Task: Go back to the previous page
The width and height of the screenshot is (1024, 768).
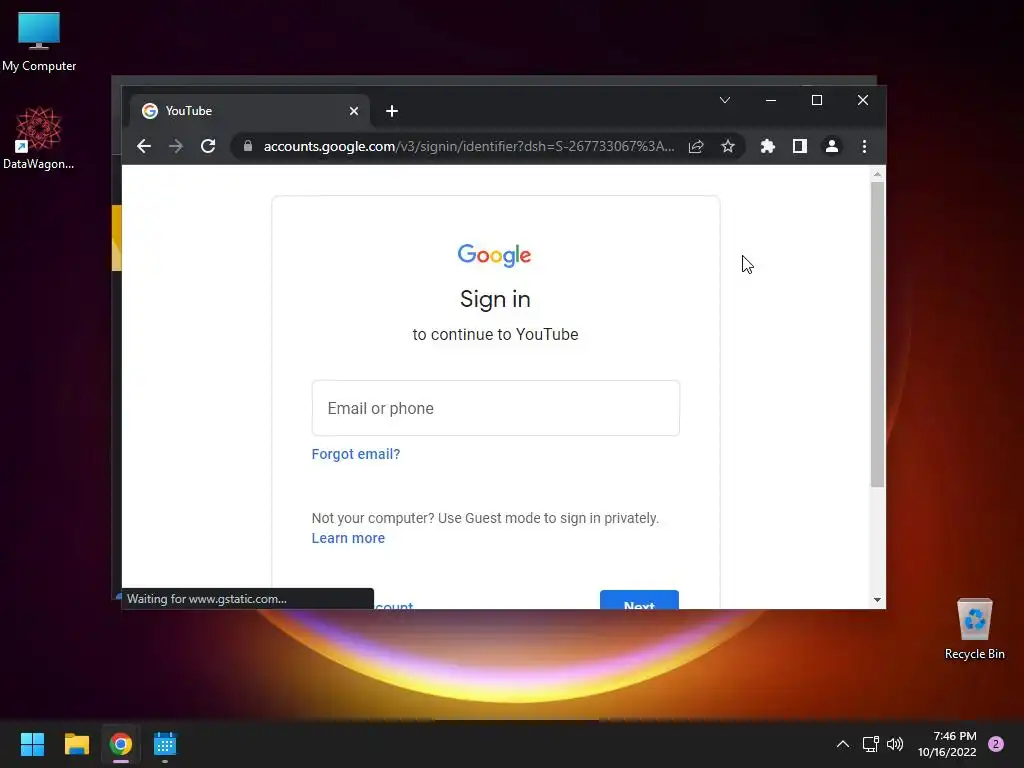Action: point(144,146)
